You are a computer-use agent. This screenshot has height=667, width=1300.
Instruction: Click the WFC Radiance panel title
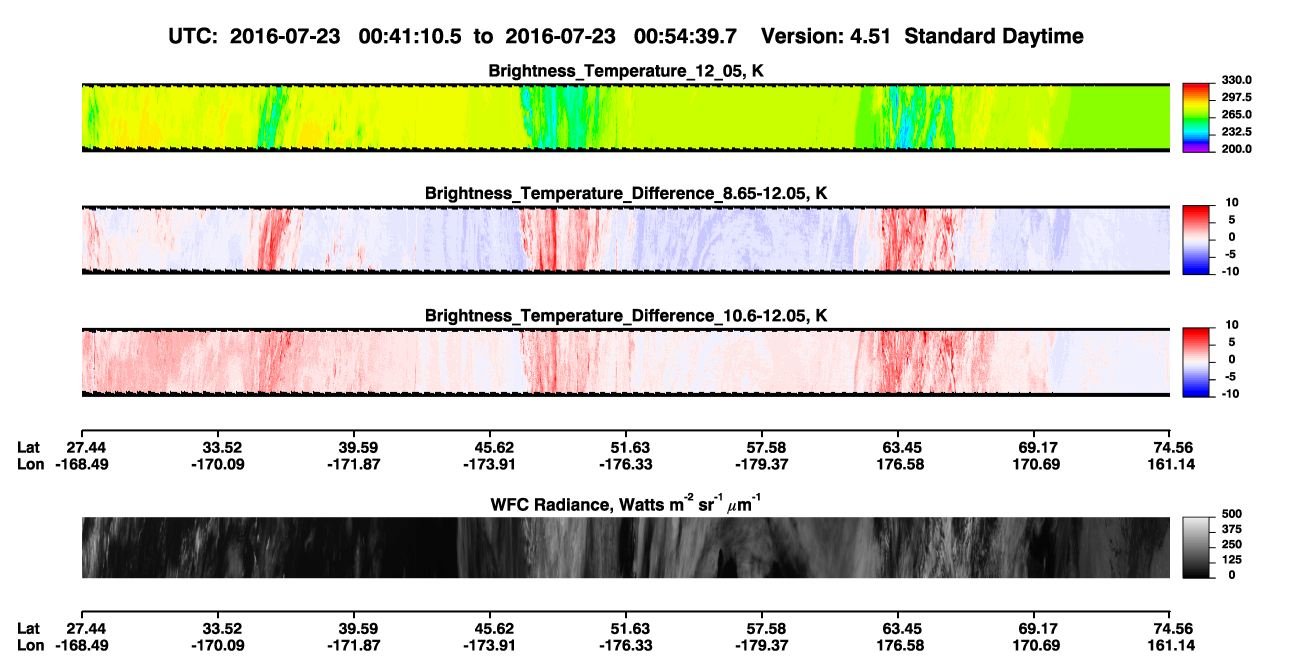[626, 503]
